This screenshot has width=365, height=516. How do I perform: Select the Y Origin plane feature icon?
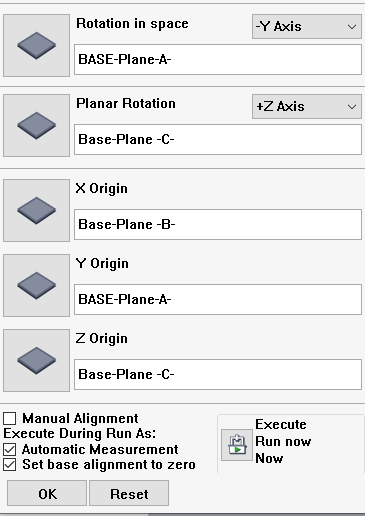[36, 285]
